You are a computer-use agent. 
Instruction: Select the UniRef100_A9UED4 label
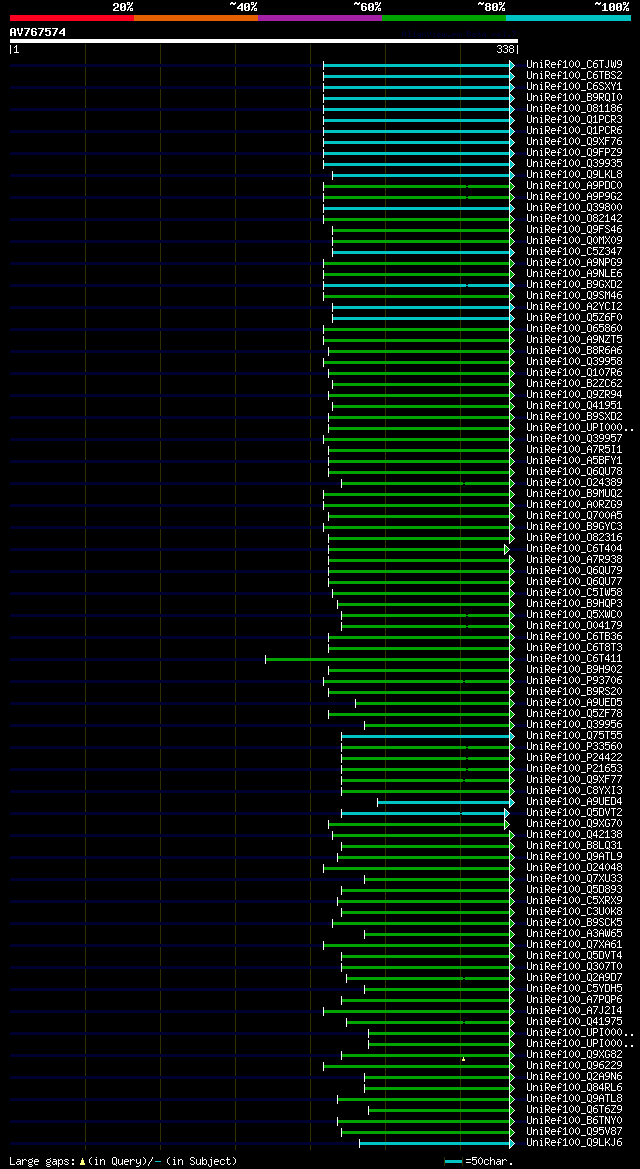pos(574,801)
